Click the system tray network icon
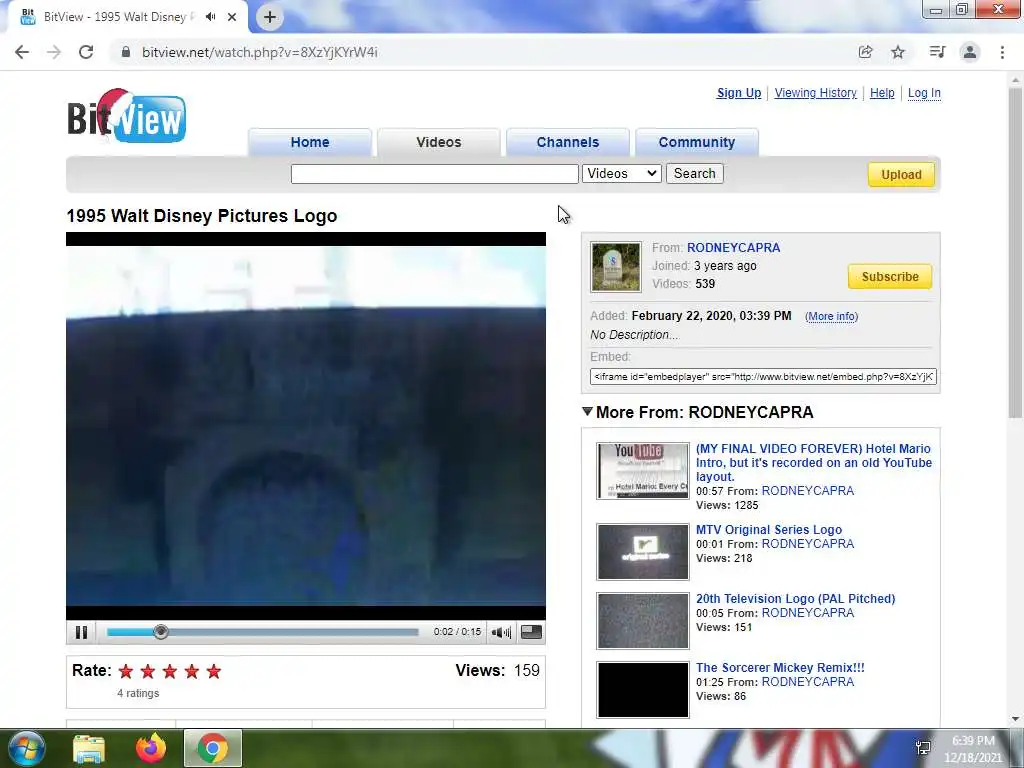This screenshot has height=768, width=1024. (923, 748)
